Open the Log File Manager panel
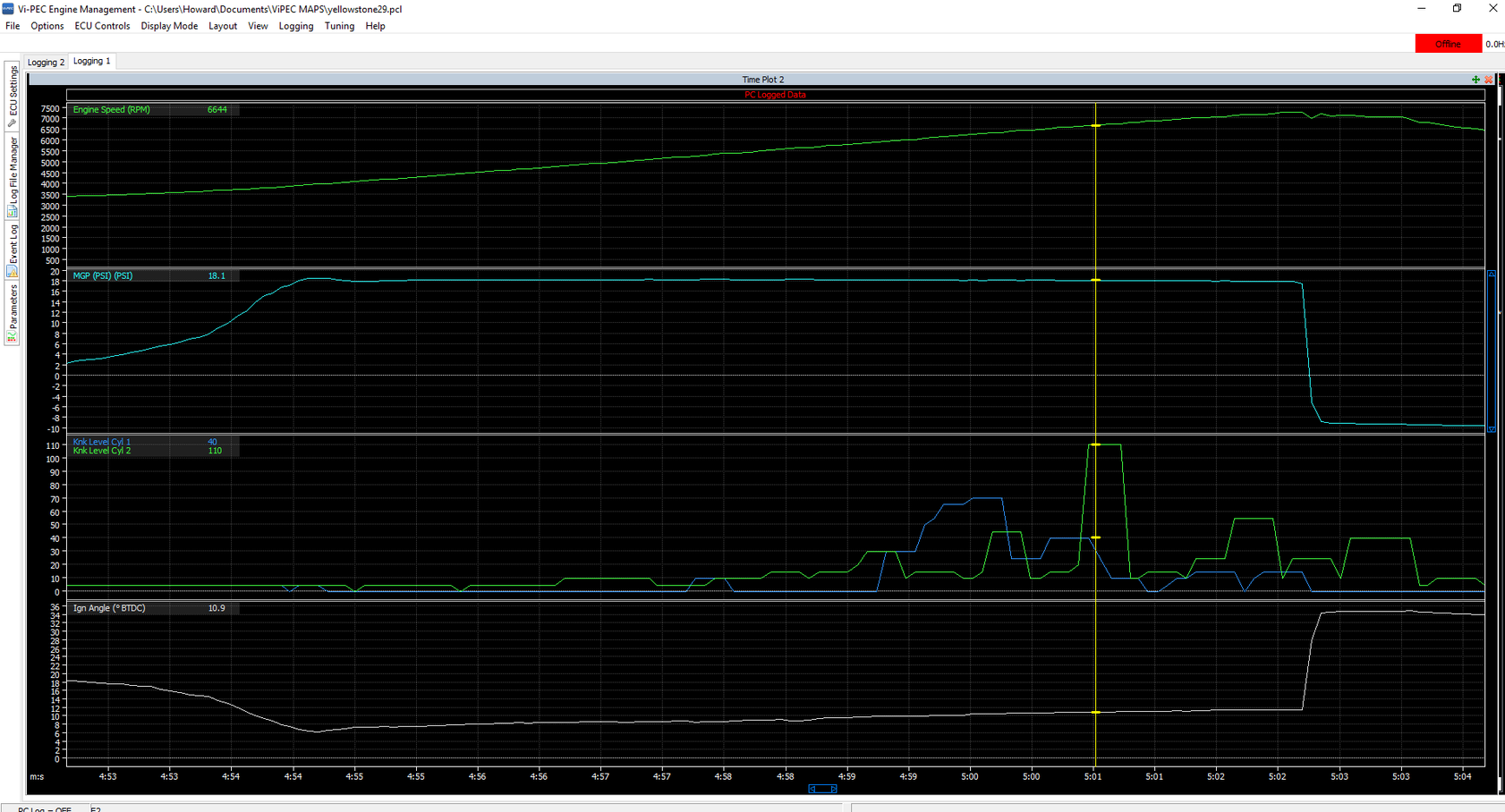The width and height of the screenshot is (1505, 812). (x=13, y=176)
